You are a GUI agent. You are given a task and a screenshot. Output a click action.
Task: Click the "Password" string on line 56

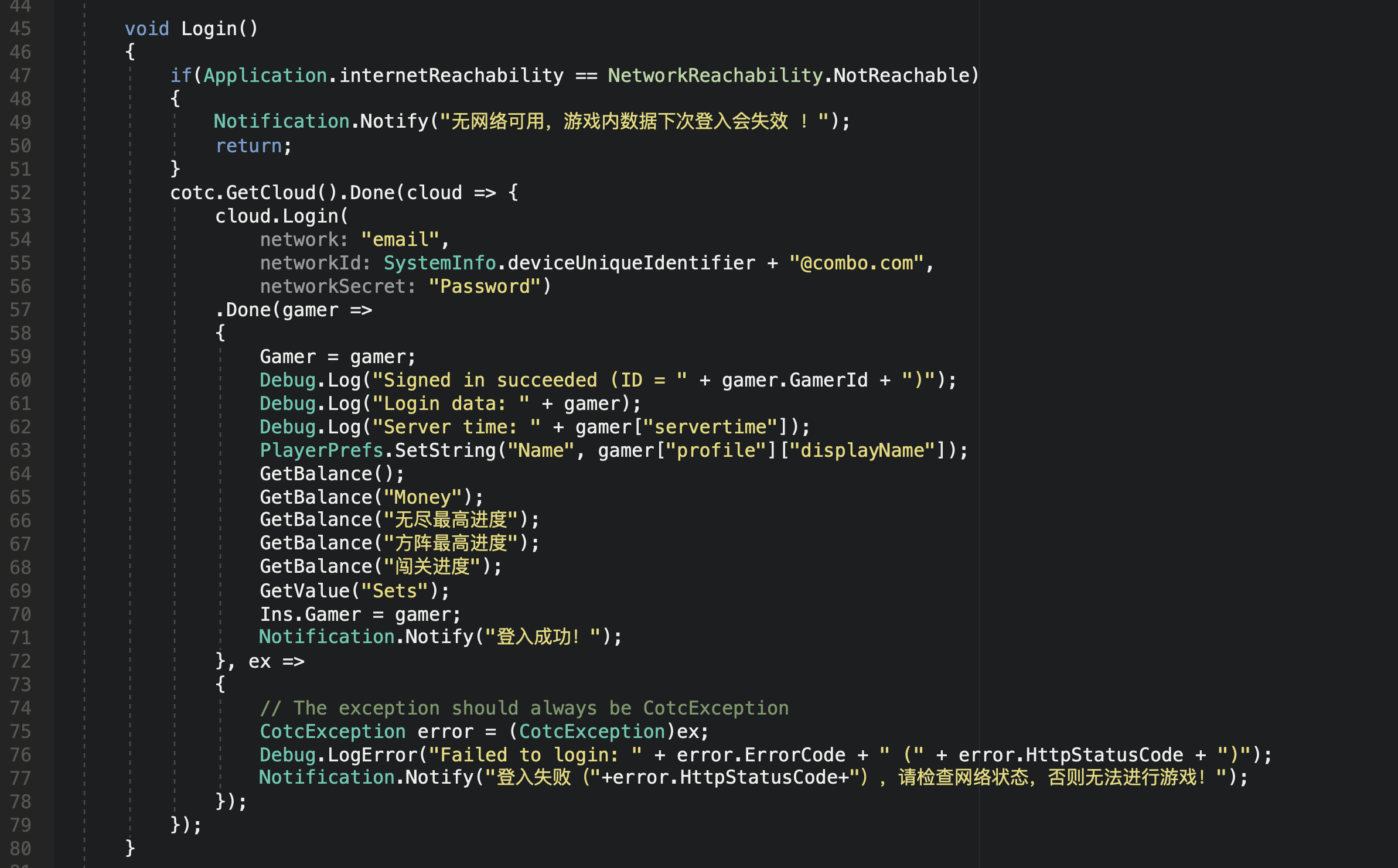pos(485,286)
